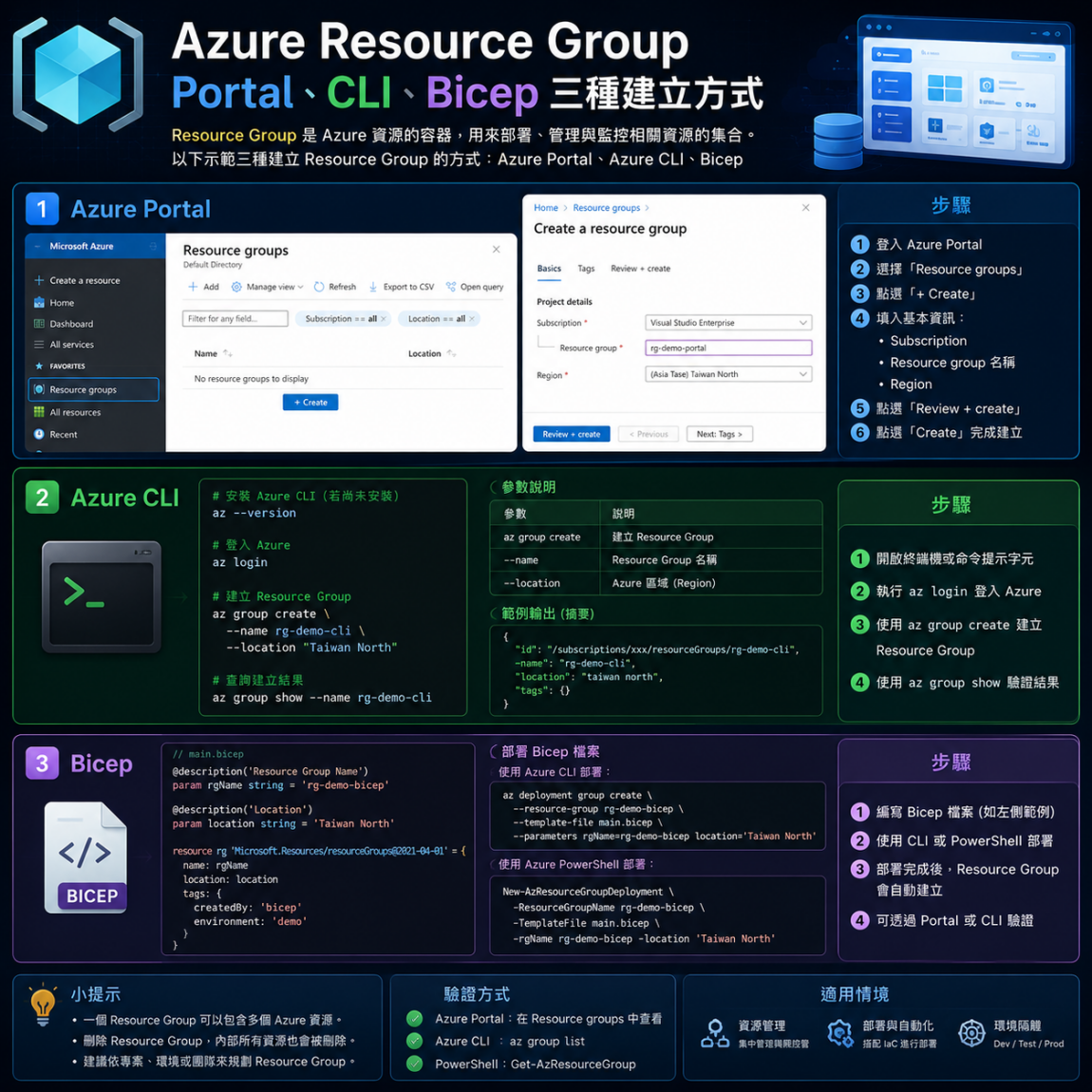Close the Resource groups panel
Image resolution: width=1092 pixels, height=1092 pixels.
[497, 250]
